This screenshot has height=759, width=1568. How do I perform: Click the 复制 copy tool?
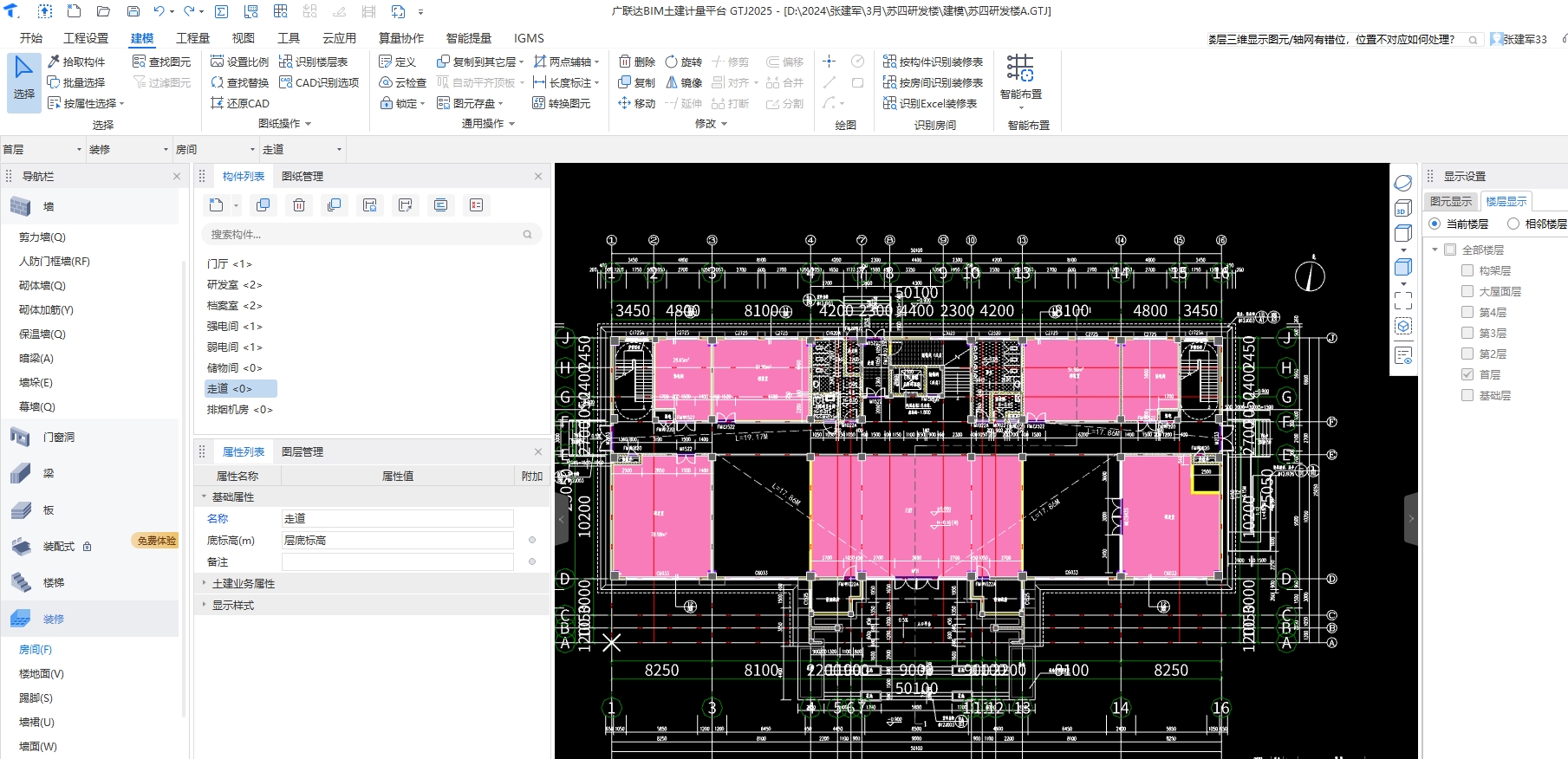(x=637, y=82)
